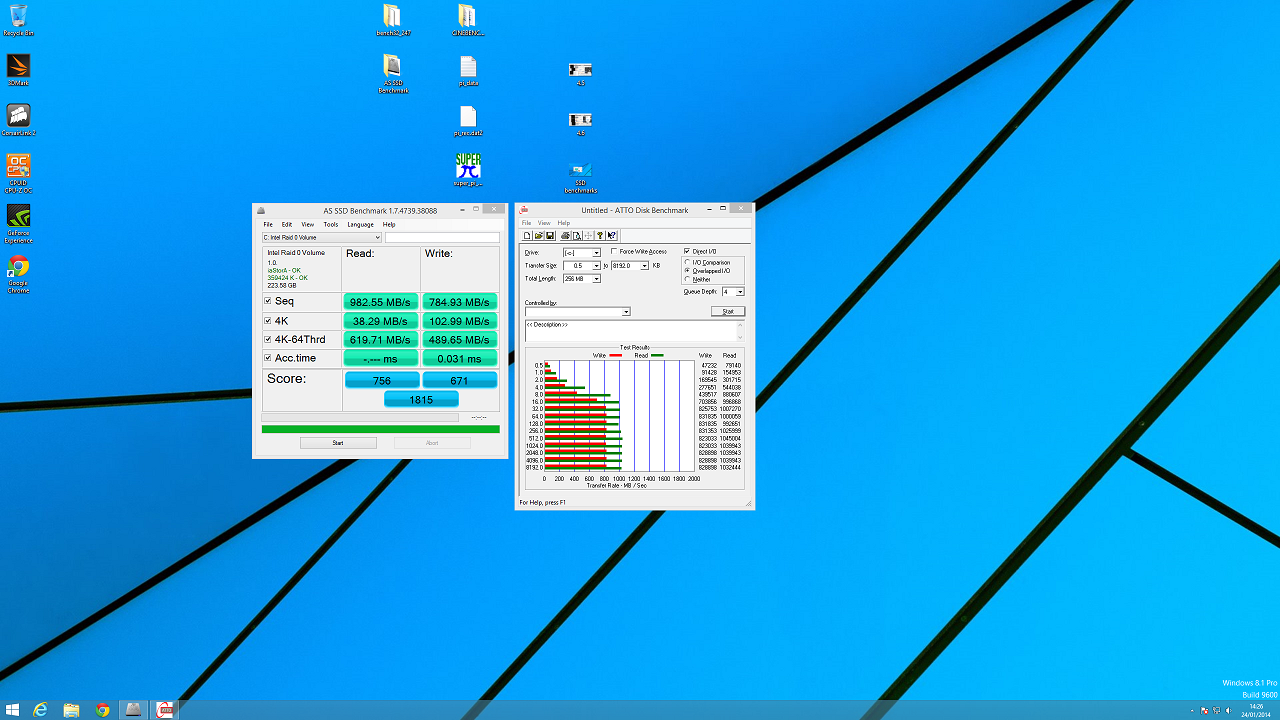Select pi_rec.dat2 file on desktop
This screenshot has height=720, width=1280.
click(468, 121)
